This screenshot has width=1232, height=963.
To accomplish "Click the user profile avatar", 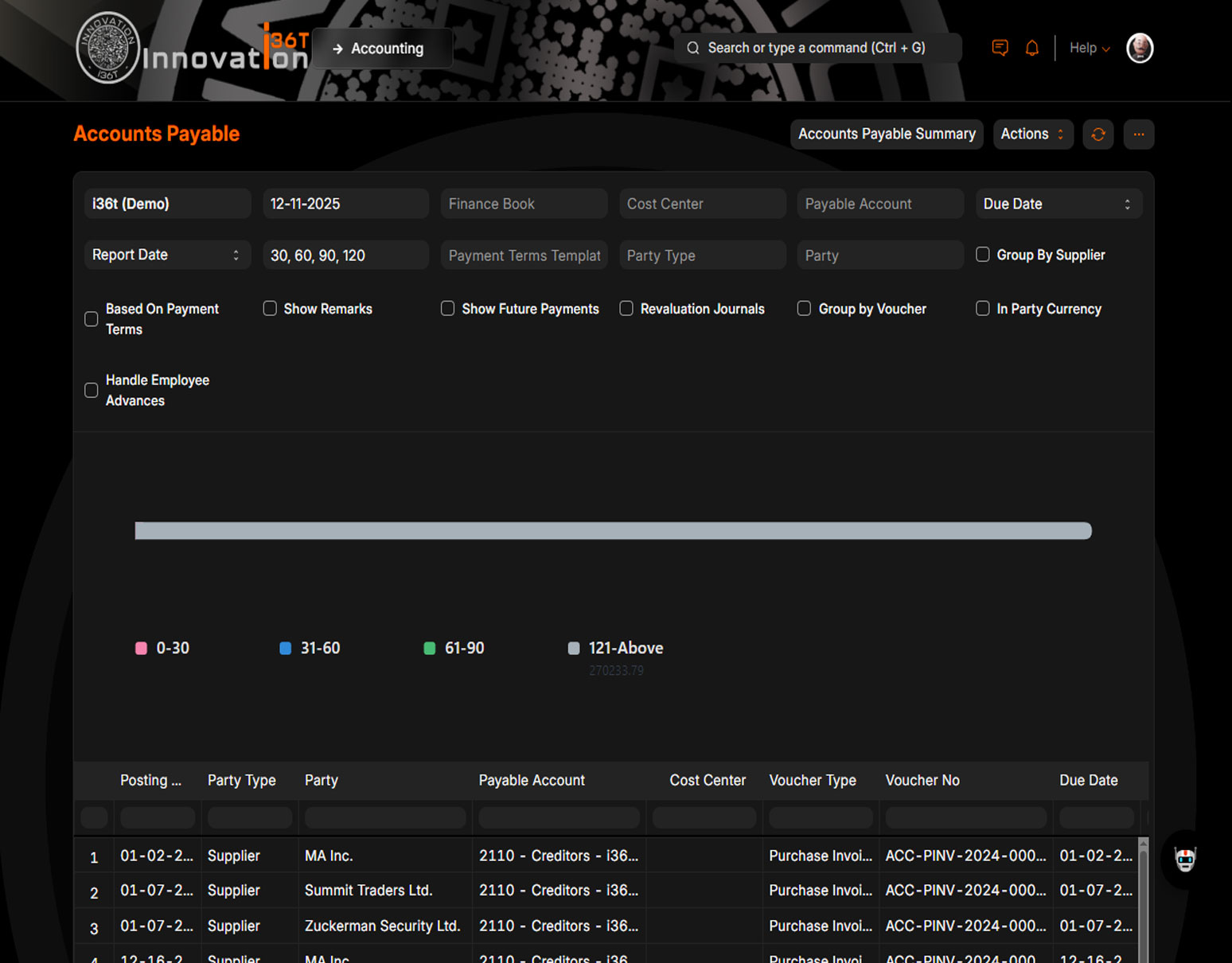I will tap(1139, 48).
